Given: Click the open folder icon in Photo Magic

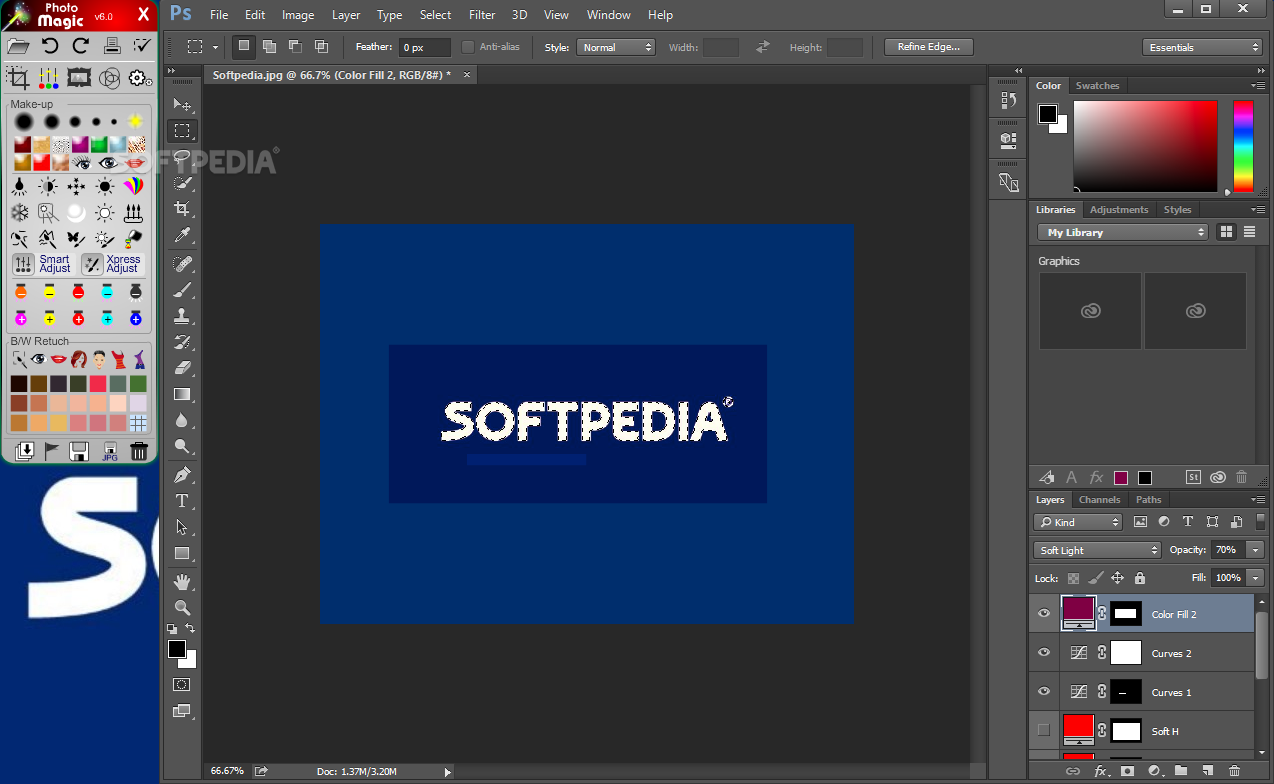Looking at the screenshot, I should [18, 45].
